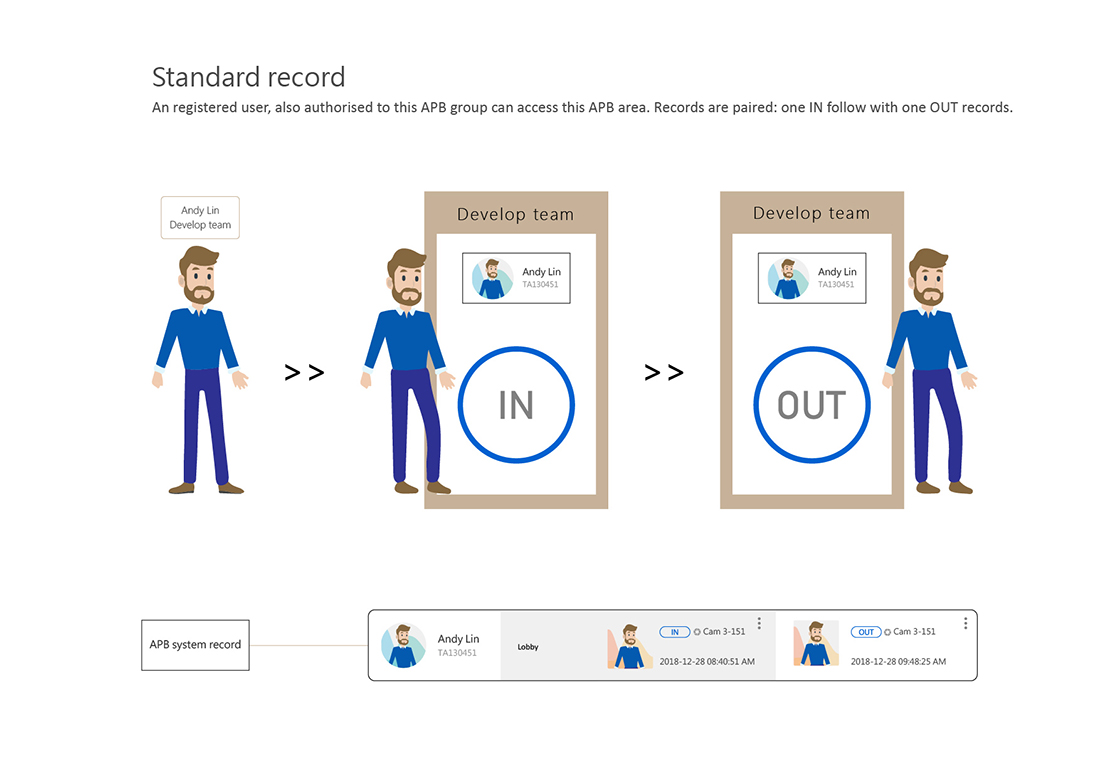Viewport: 1100px width, 778px height.
Task: Click the IN badge in the record
Action: [x=674, y=632]
